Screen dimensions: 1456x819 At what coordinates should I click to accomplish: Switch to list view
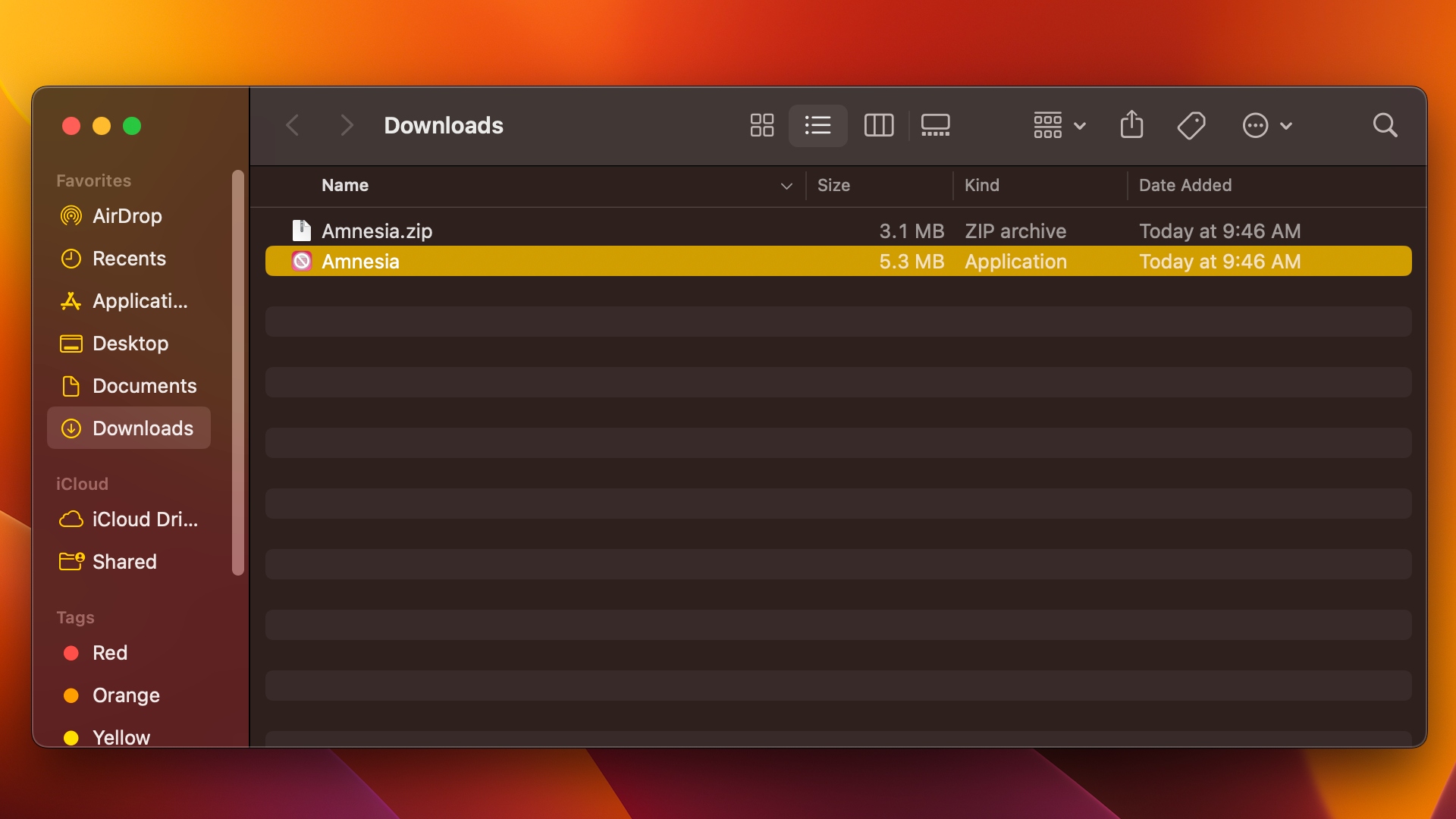point(817,125)
